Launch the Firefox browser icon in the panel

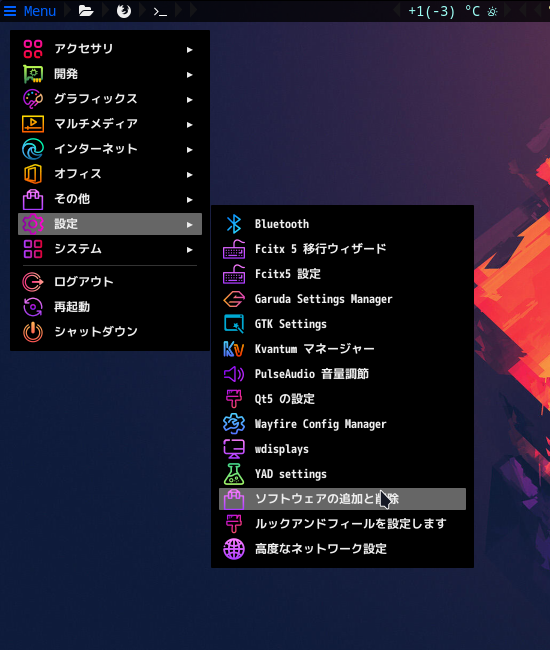[x=124, y=11]
